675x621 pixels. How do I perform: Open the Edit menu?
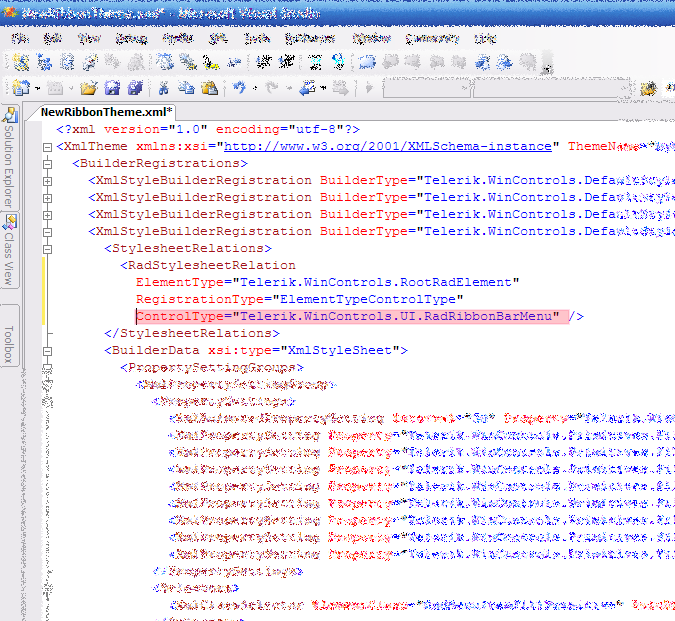53,39
